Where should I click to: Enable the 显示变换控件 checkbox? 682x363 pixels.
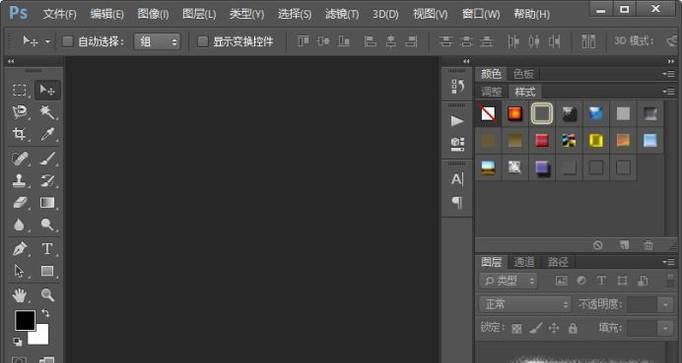[x=203, y=41]
